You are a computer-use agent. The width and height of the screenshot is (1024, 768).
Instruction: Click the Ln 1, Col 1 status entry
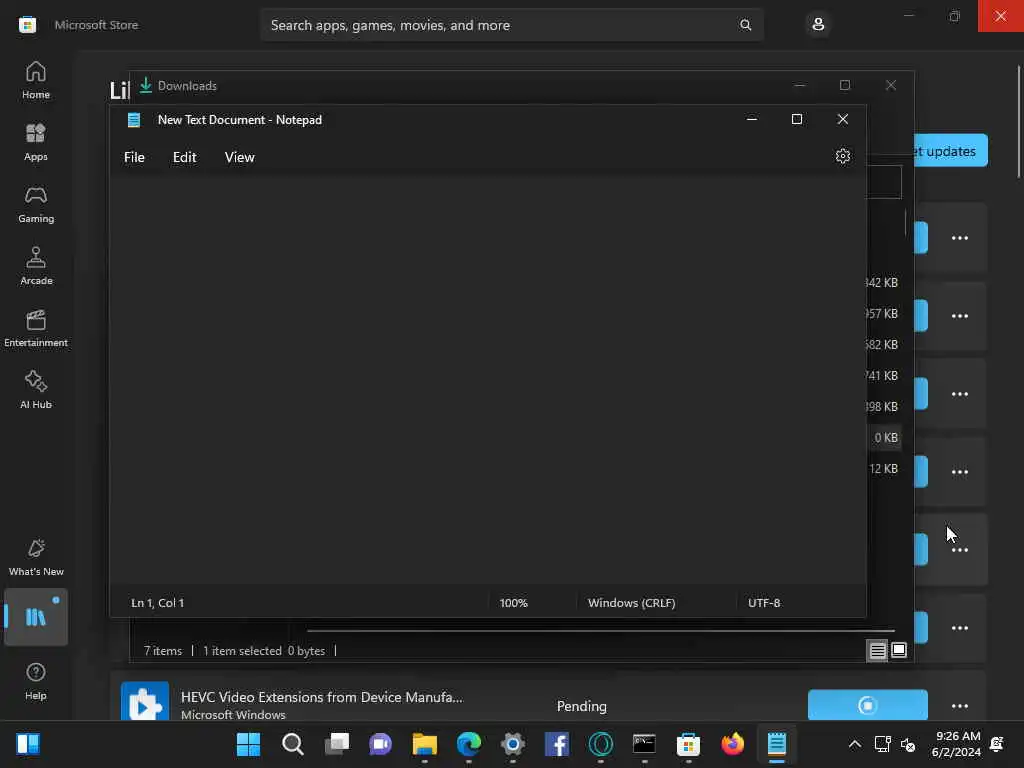(157, 603)
